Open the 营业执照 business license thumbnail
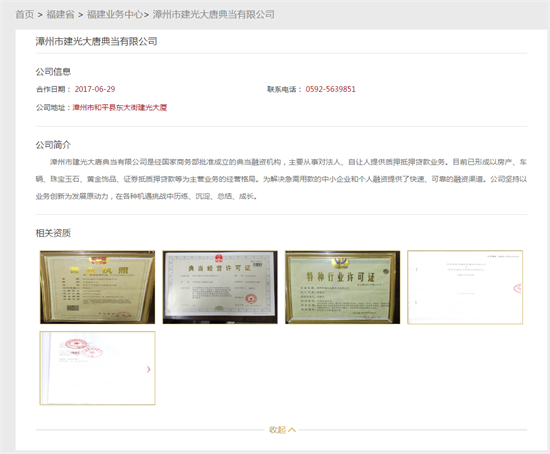 pos(98,287)
